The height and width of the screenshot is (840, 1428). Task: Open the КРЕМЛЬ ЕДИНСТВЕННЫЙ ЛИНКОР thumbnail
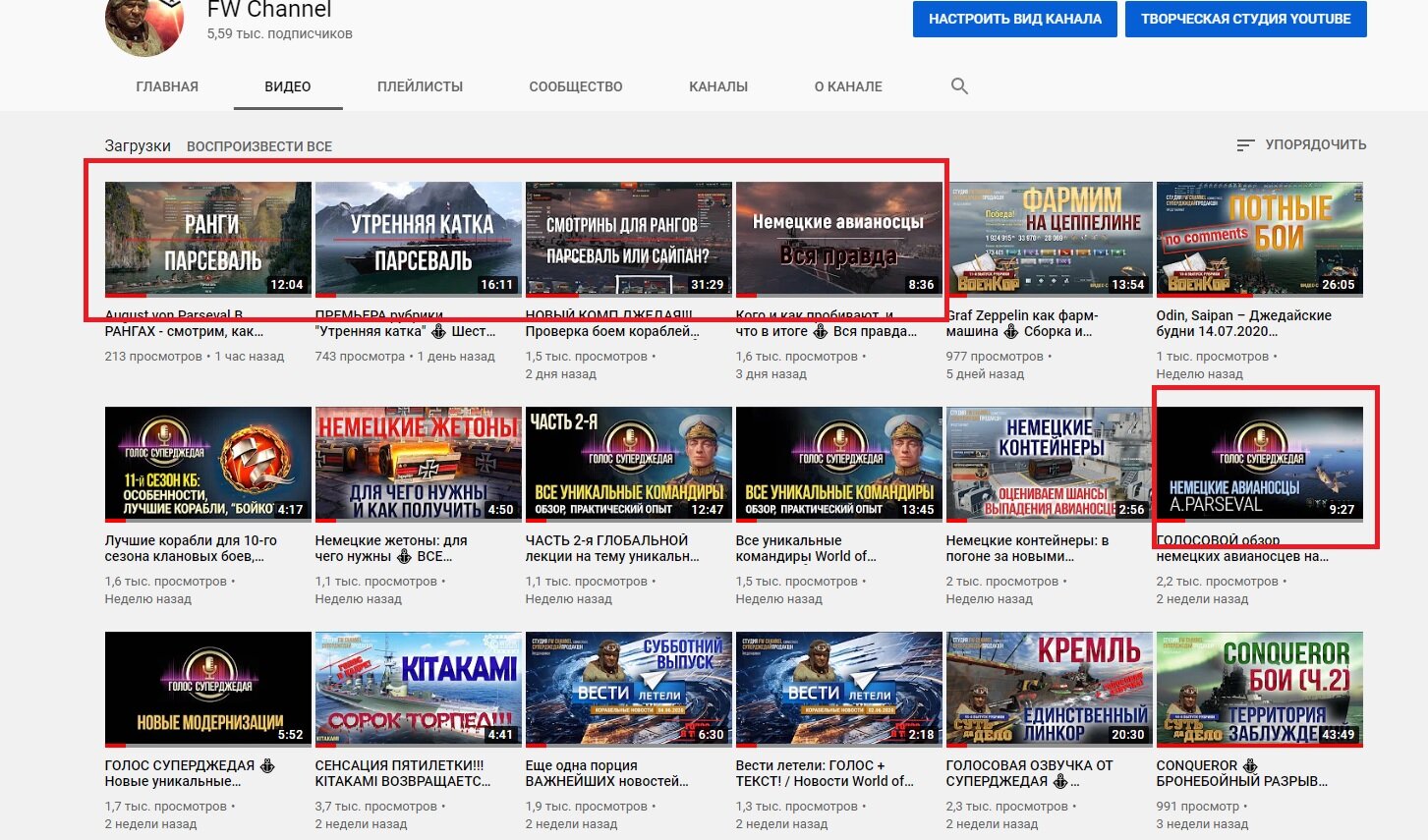pyautogui.click(x=1050, y=689)
